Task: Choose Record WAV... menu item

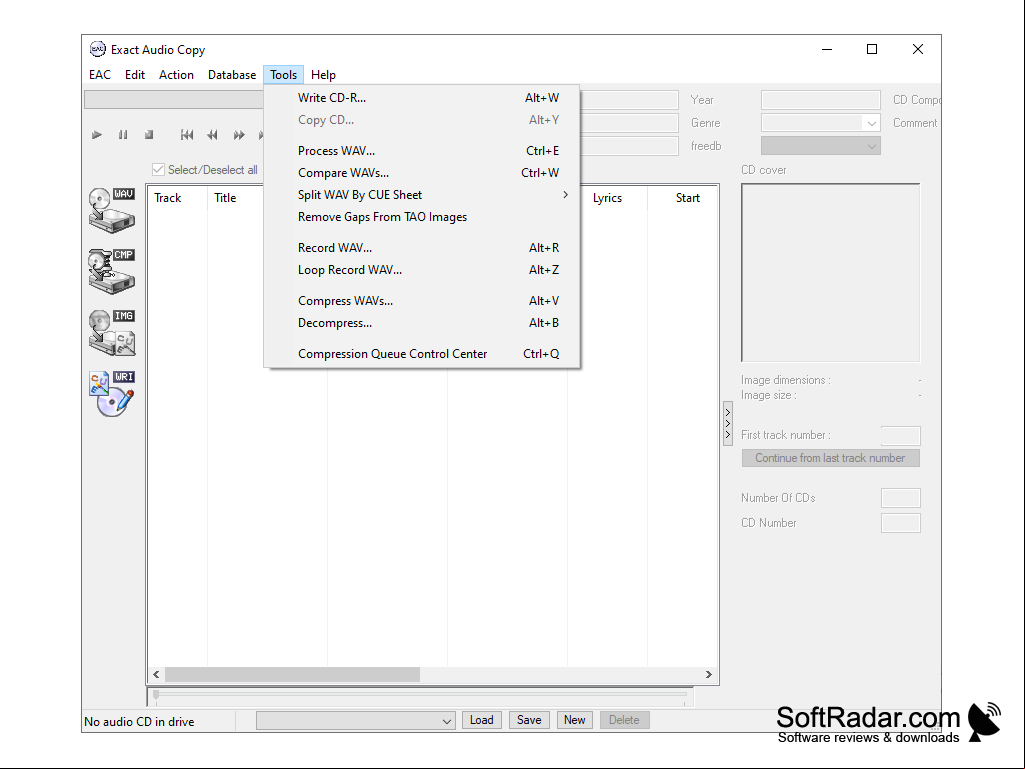Action: (x=422, y=248)
